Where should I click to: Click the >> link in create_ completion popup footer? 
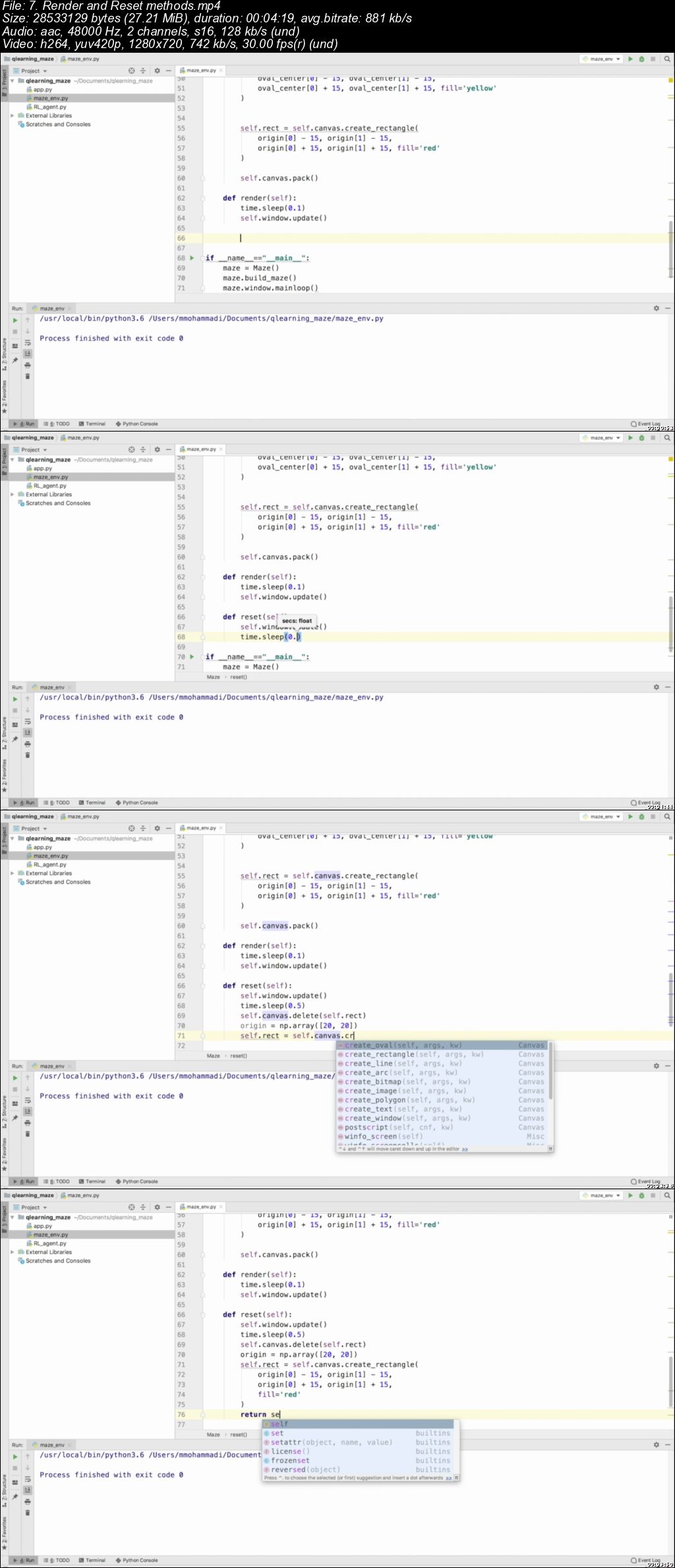465,1149
